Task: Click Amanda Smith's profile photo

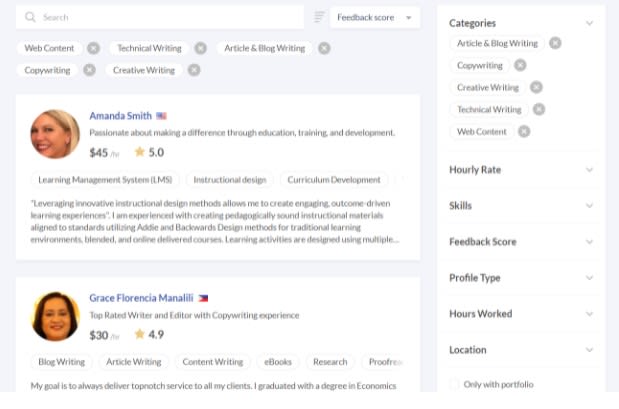Action: click(x=55, y=134)
